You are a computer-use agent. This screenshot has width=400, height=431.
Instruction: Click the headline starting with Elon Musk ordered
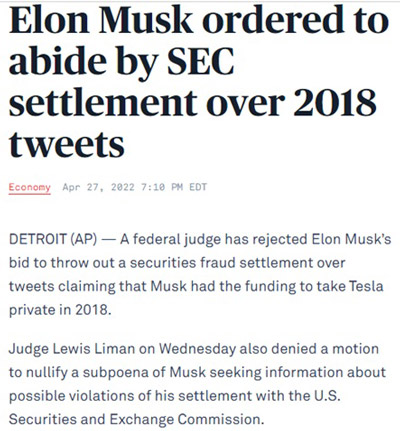pyautogui.click(x=199, y=81)
